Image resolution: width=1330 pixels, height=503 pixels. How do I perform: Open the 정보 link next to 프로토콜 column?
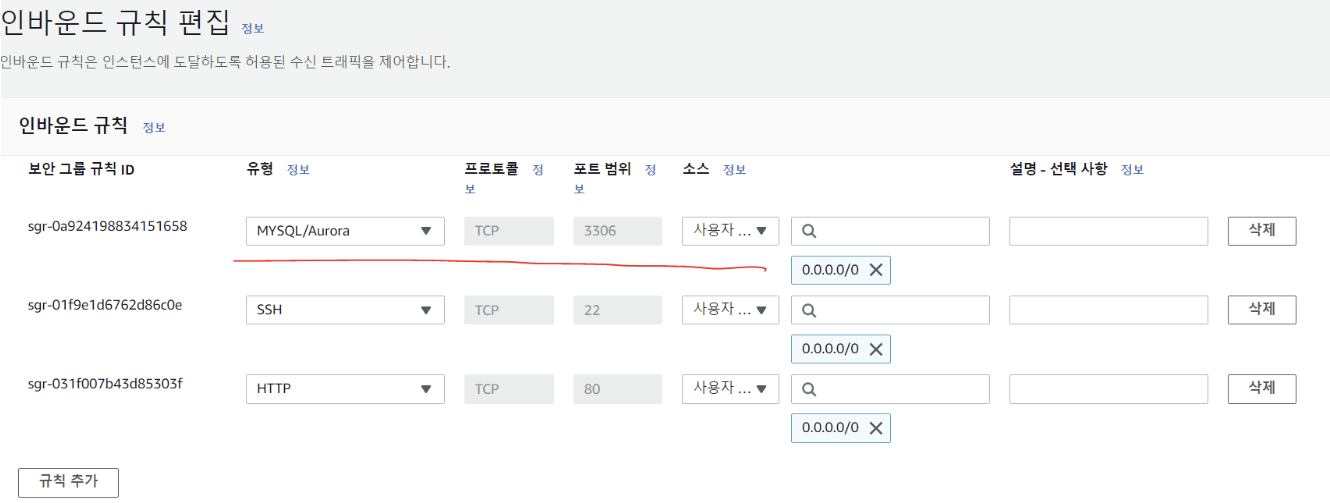pos(538,170)
